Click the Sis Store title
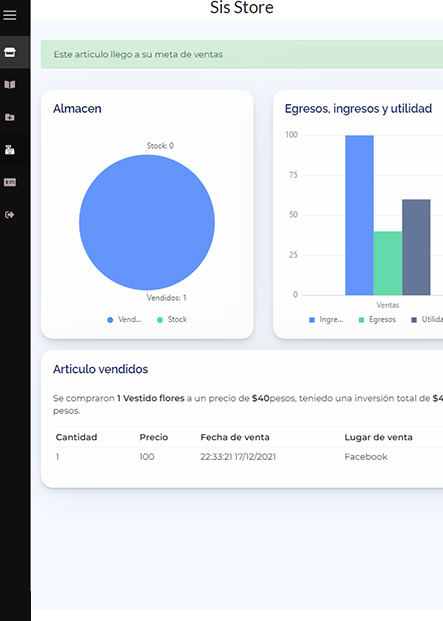443x621 pixels. pos(241,8)
